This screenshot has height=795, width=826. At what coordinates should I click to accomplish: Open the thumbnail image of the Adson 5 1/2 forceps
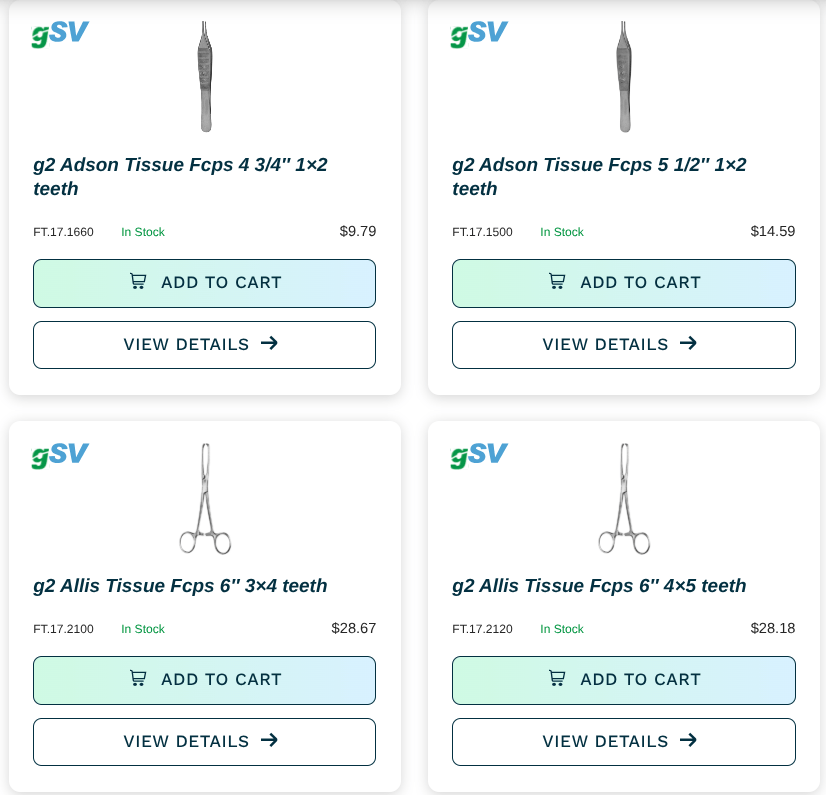tap(624, 77)
